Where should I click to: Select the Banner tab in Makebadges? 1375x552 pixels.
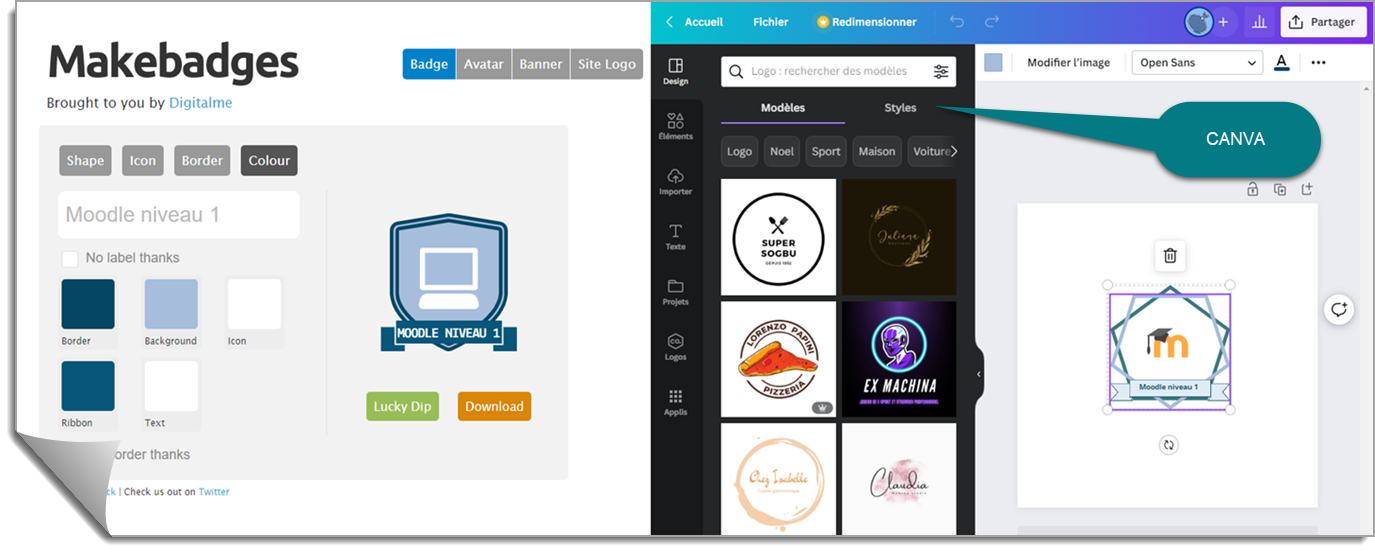point(541,64)
